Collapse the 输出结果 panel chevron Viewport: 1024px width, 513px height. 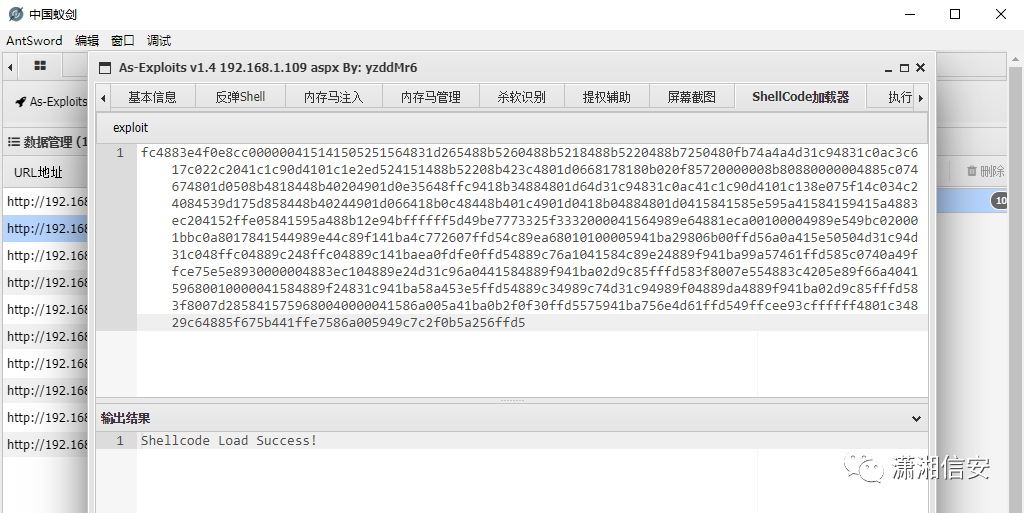(916, 419)
